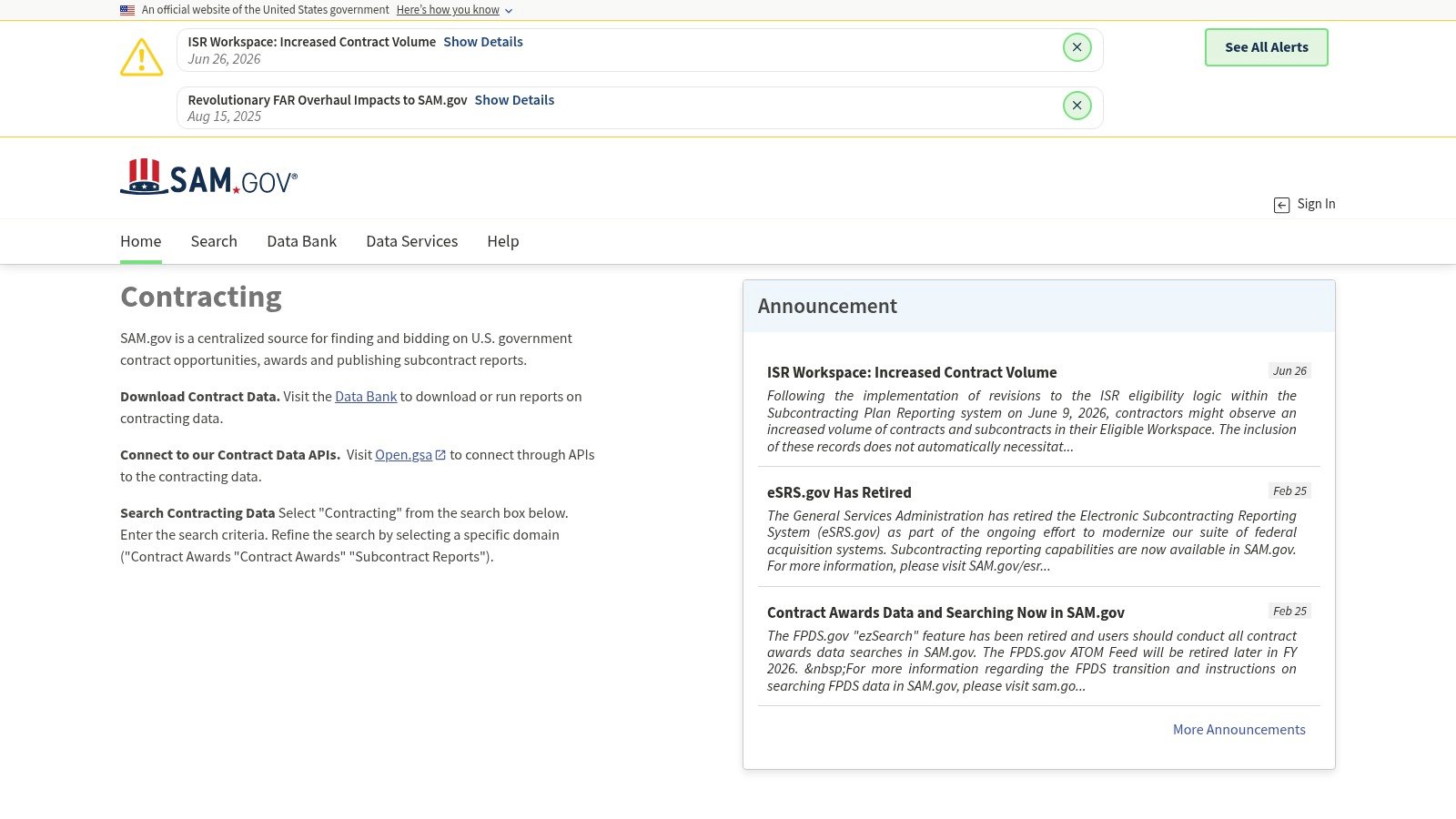Click the SAM.gov logo
The height and width of the screenshot is (819, 1456).
click(x=208, y=177)
